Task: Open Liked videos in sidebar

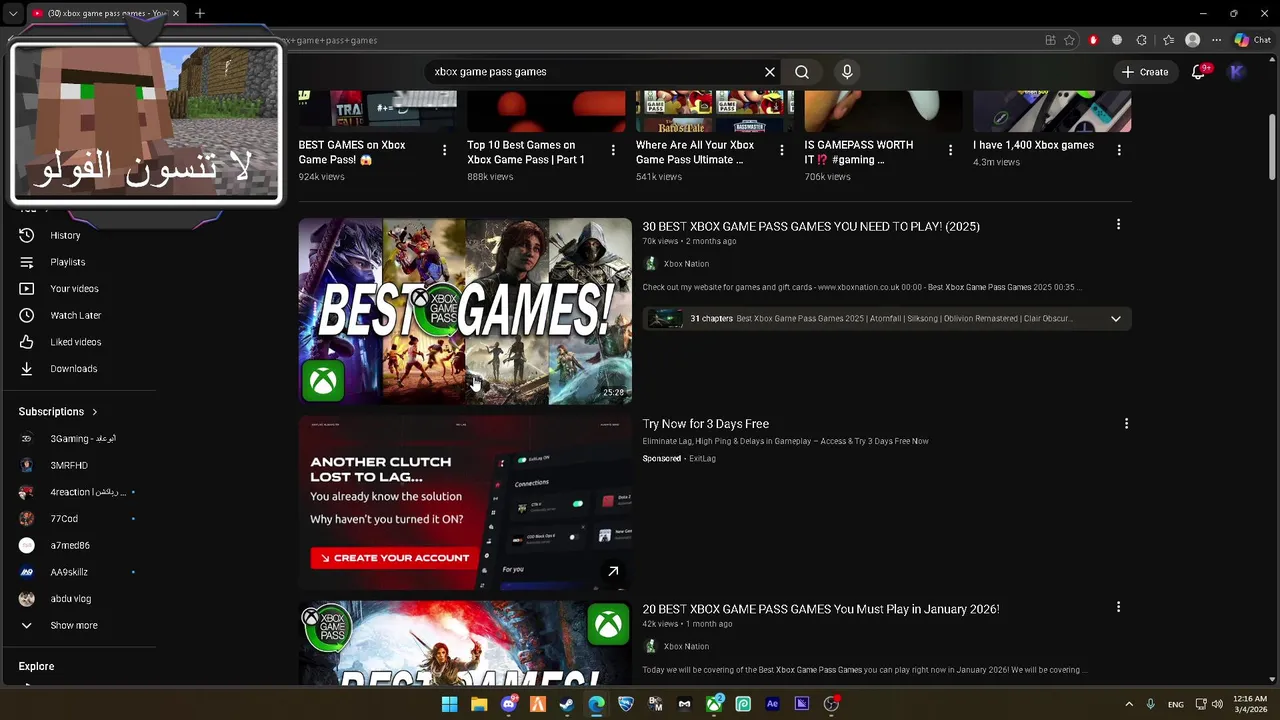Action: tap(78, 342)
